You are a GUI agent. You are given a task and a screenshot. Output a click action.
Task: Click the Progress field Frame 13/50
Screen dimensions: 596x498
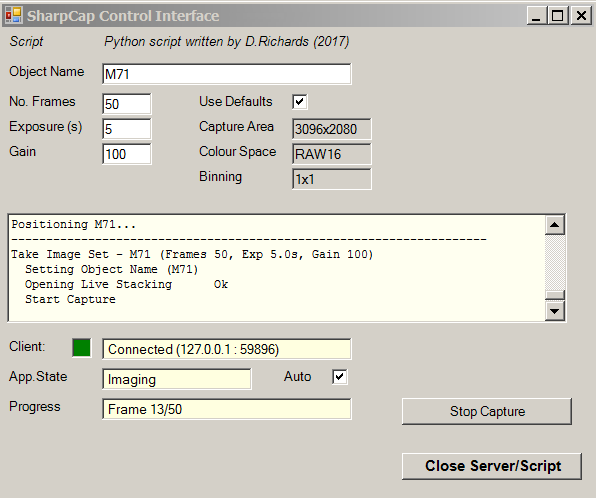(227, 409)
